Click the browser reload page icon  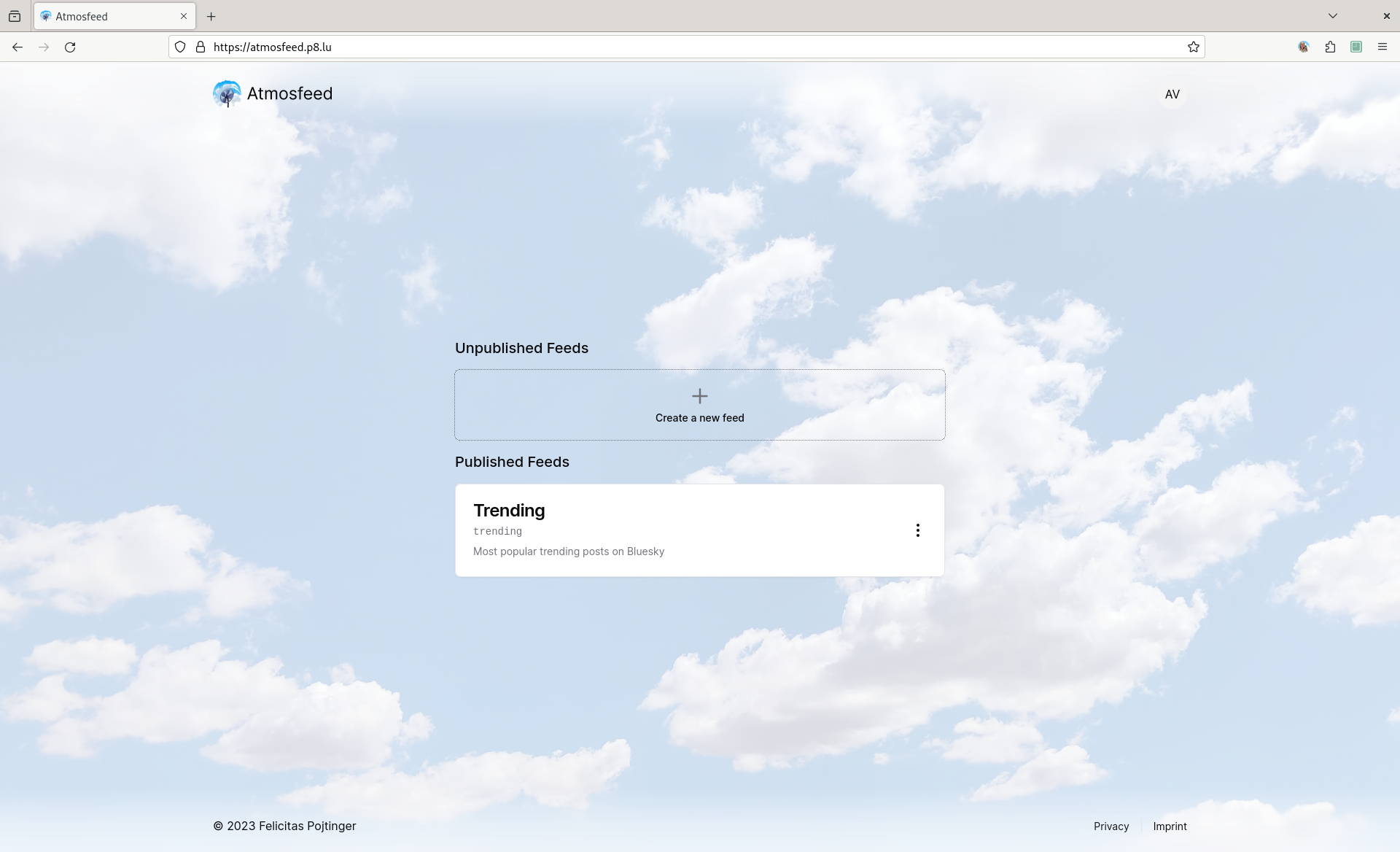70,47
